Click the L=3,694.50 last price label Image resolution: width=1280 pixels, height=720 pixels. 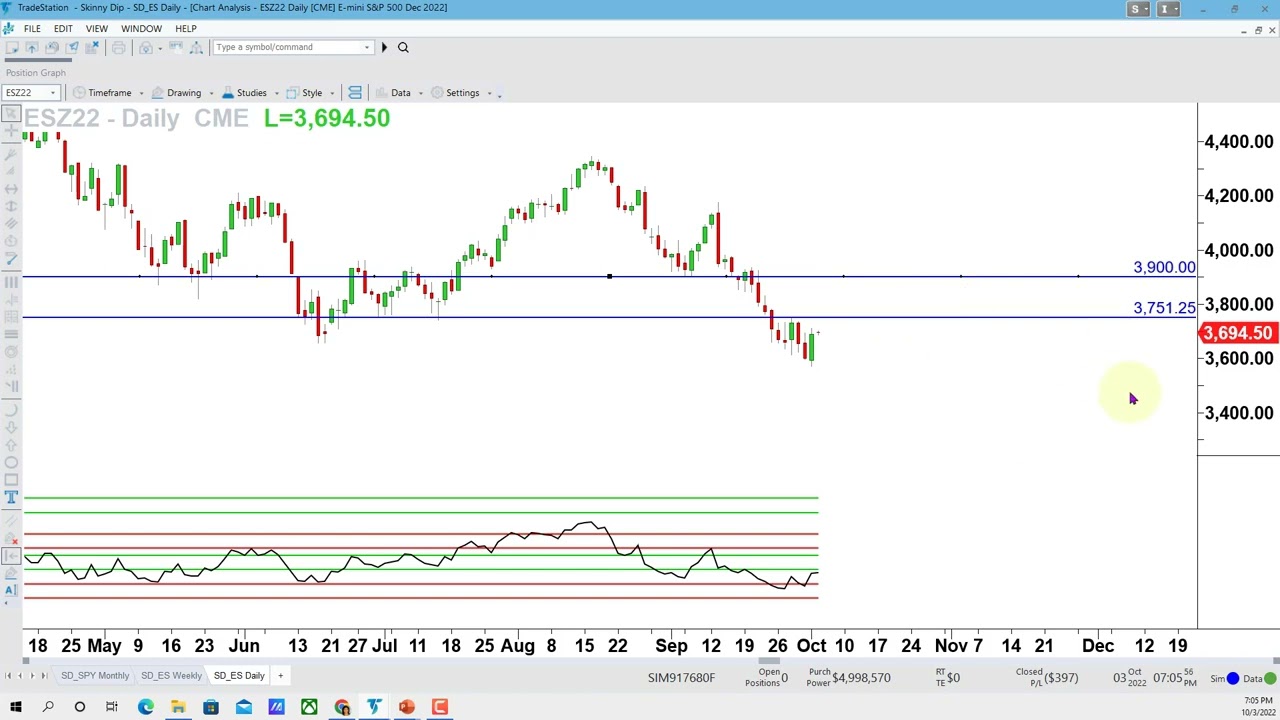click(x=327, y=118)
